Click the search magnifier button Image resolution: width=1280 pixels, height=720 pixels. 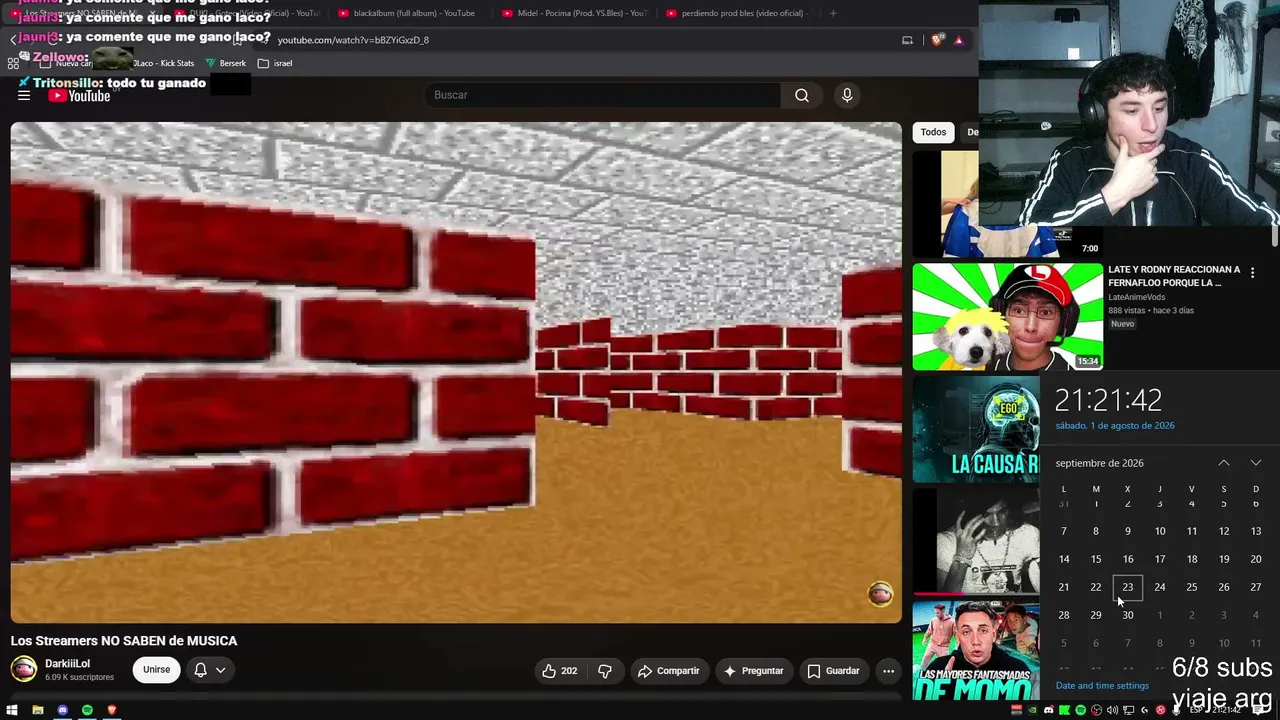coord(802,95)
